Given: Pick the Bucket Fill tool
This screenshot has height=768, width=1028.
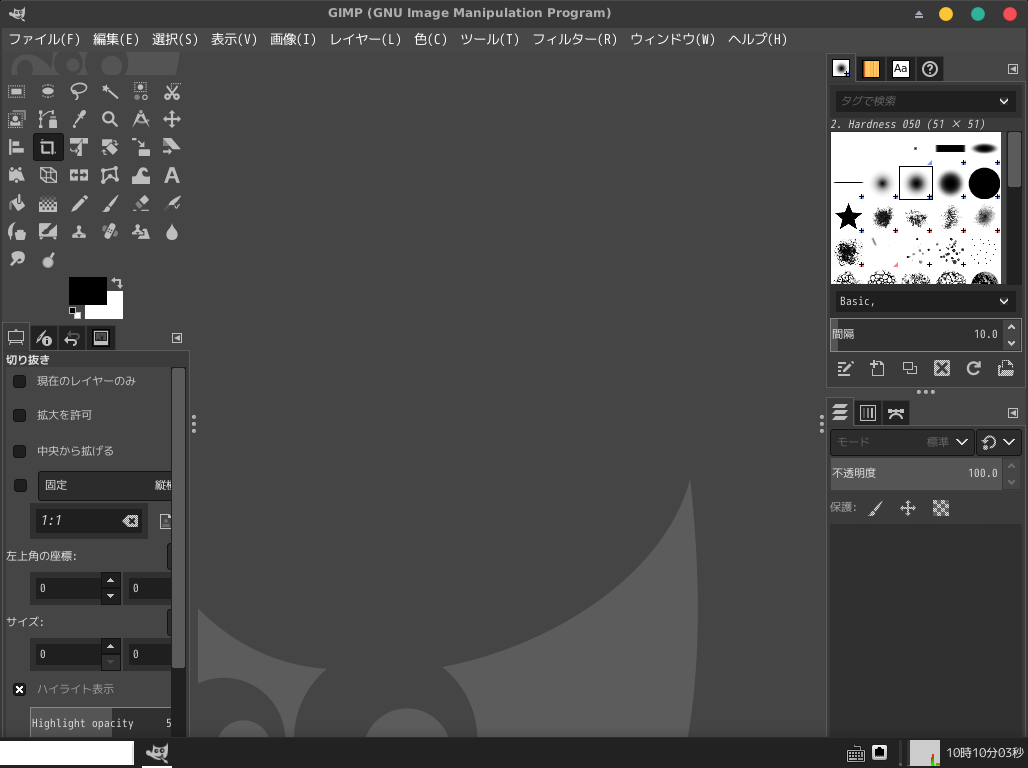Looking at the screenshot, I should tap(16, 203).
